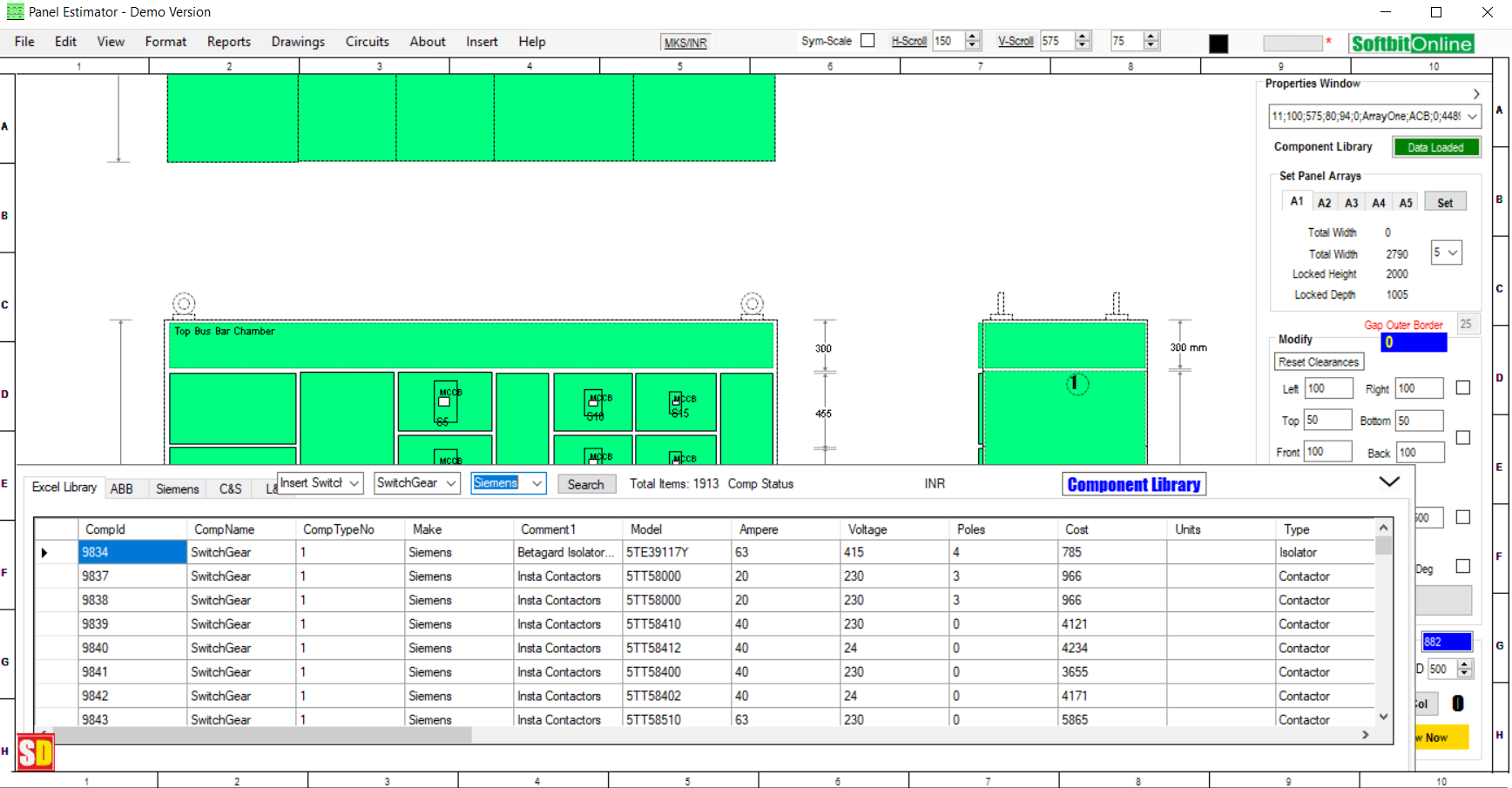This screenshot has width=1512, height=788.
Task: Decrease the V-Scroll value with down arrow
Action: click(1083, 45)
